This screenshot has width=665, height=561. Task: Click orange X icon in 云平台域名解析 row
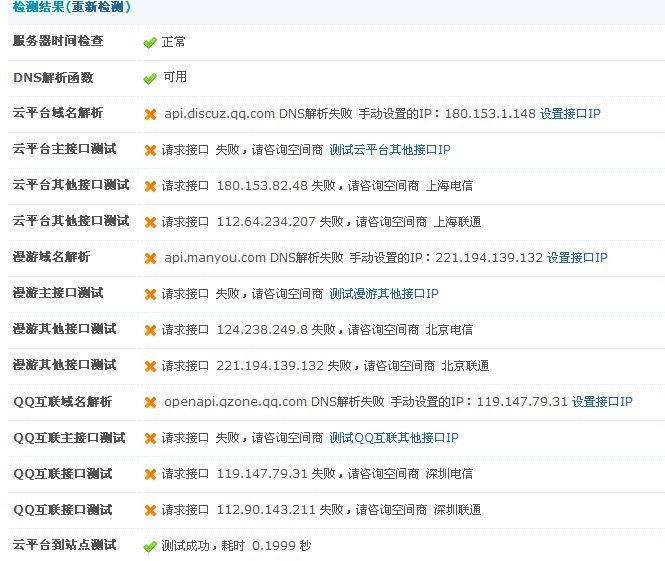click(150, 114)
